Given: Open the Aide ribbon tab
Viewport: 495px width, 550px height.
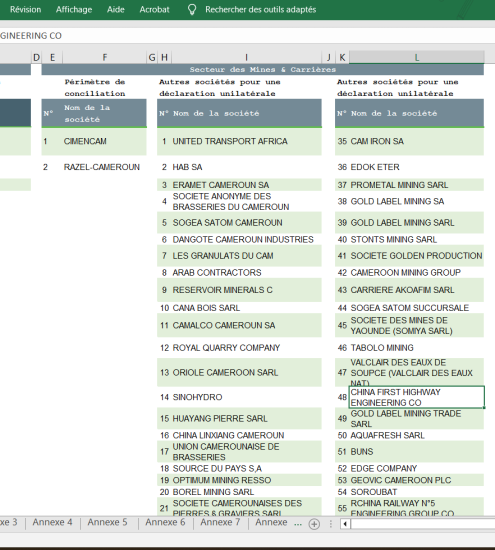Looking at the screenshot, I should [115, 9].
